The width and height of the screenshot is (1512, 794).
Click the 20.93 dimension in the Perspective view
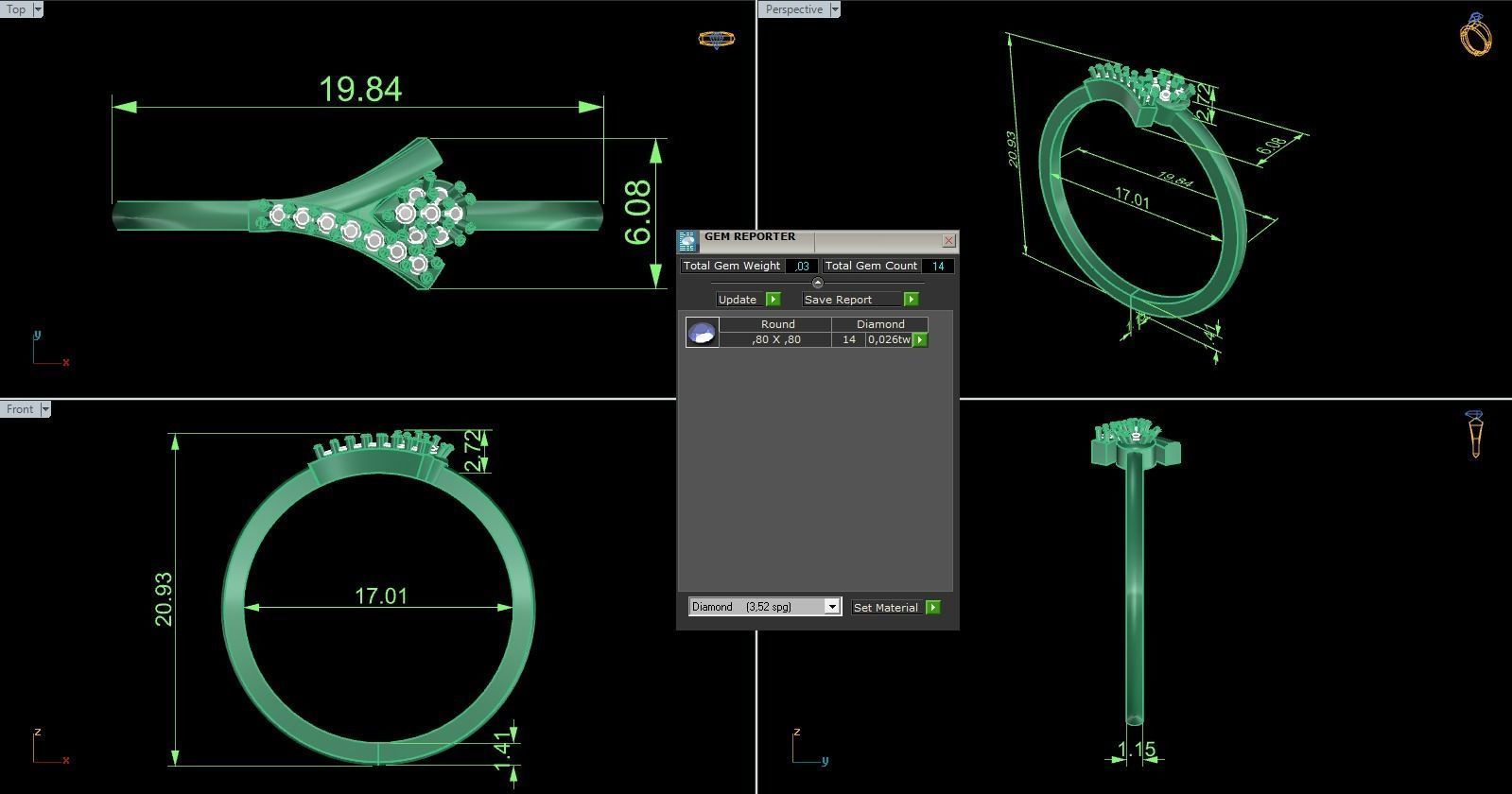tap(1013, 149)
